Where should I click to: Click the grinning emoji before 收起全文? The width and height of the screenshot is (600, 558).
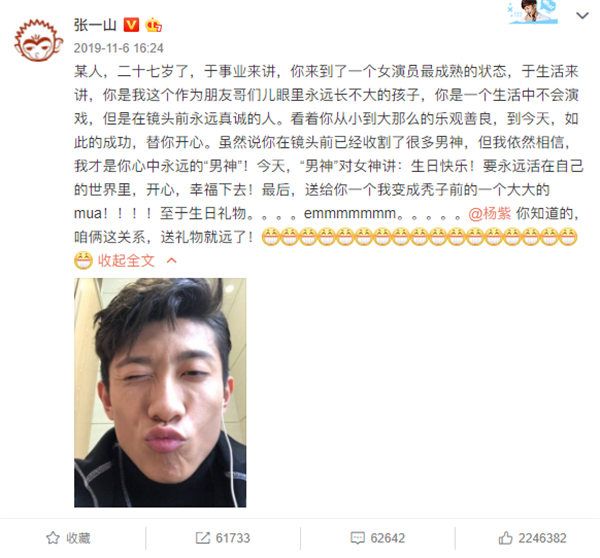coord(83,261)
